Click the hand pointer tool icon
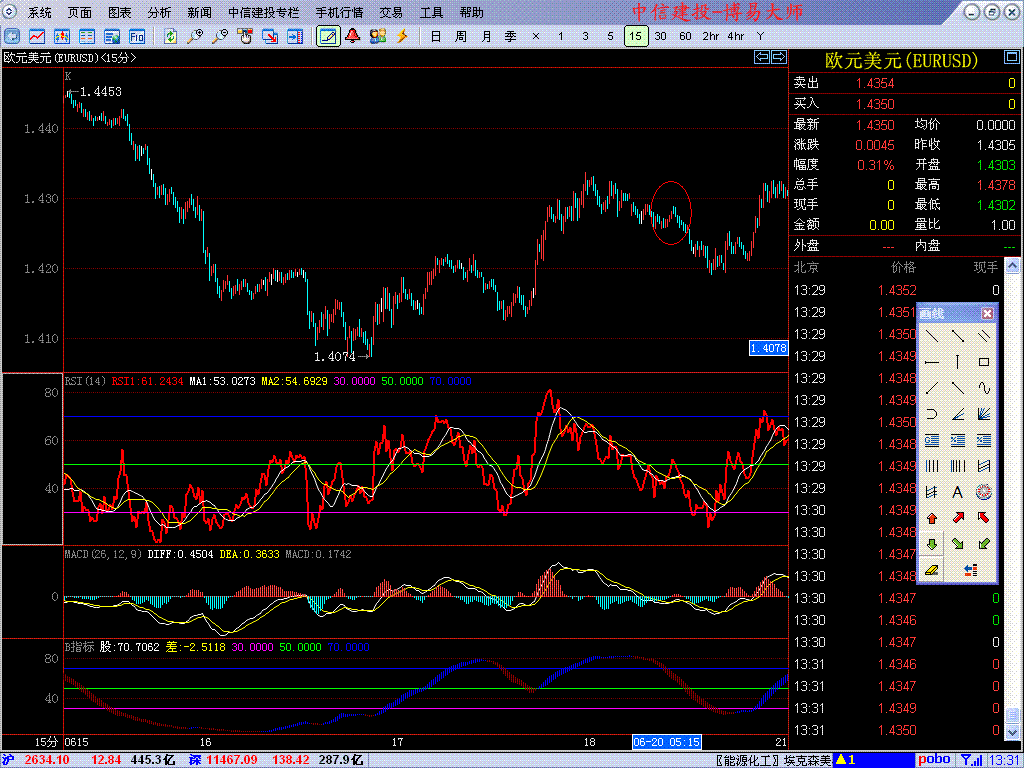The height and width of the screenshot is (768, 1024). pos(245,36)
